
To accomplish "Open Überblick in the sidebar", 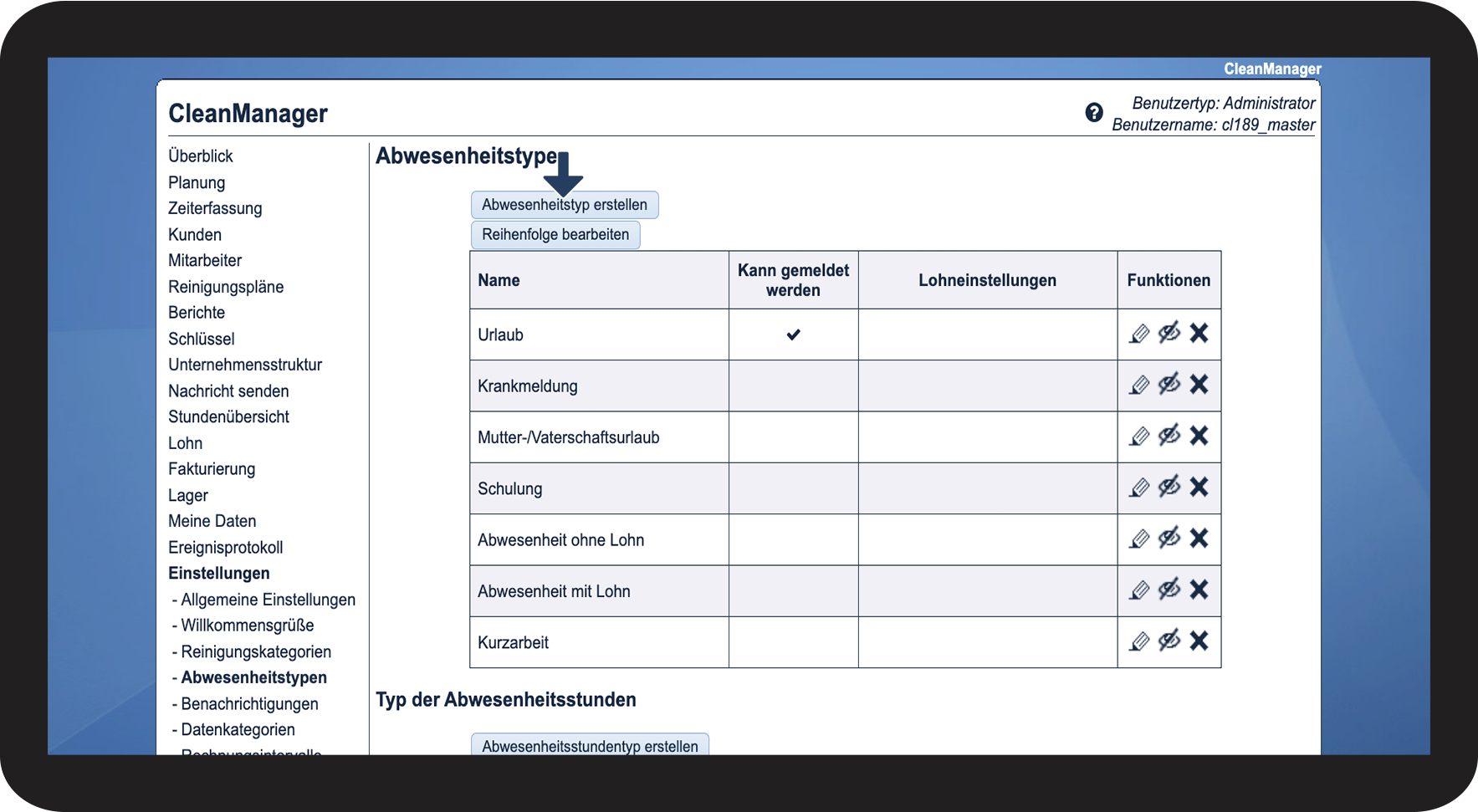I will pos(201,156).
